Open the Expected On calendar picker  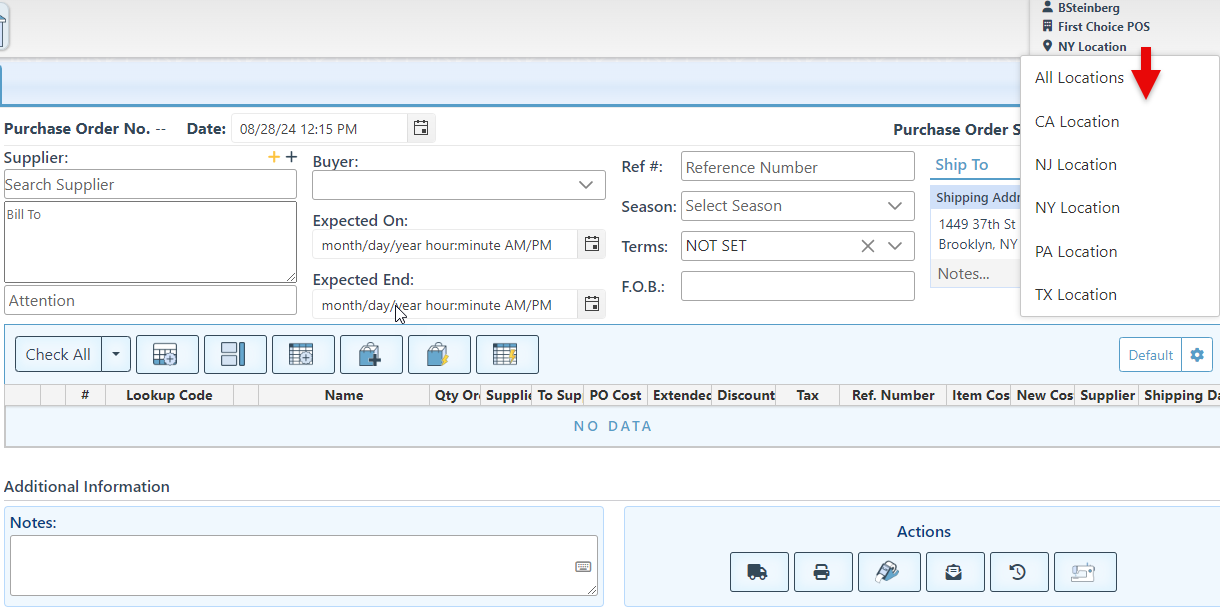(592, 244)
